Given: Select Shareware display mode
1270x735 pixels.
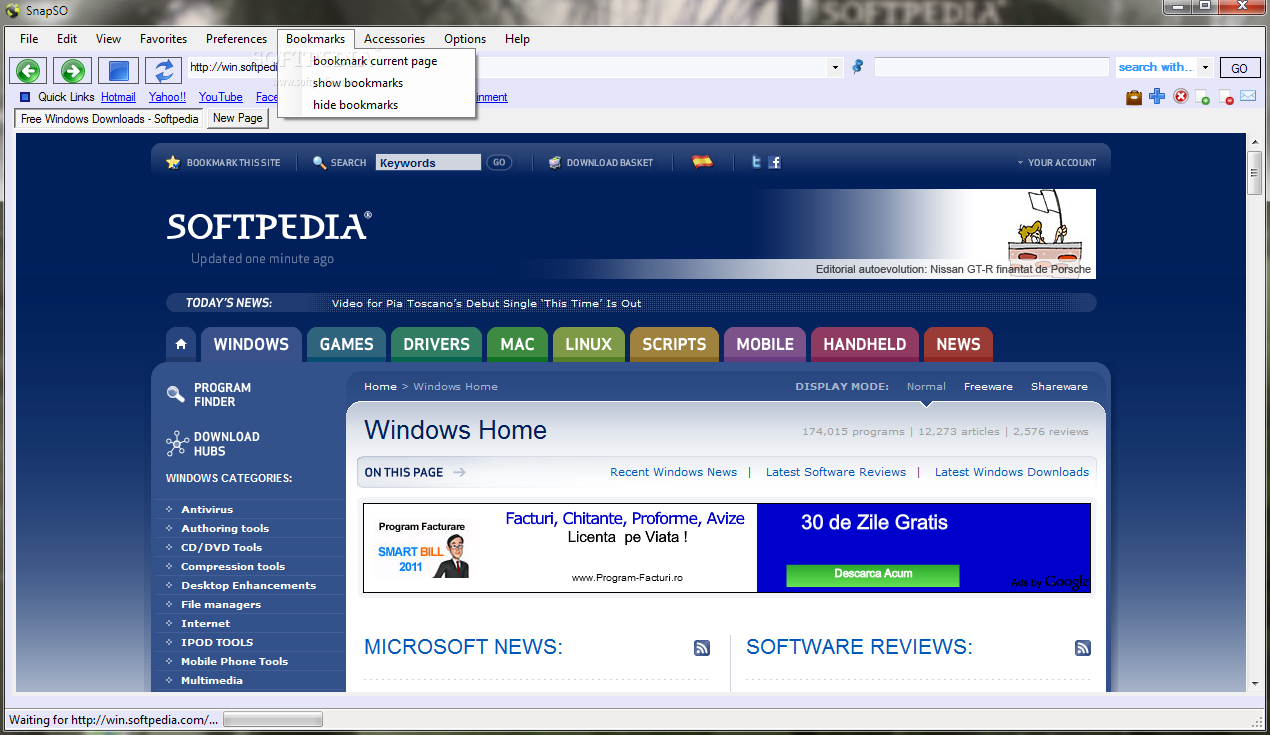Looking at the screenshot, I should (x=1059, y=386).
